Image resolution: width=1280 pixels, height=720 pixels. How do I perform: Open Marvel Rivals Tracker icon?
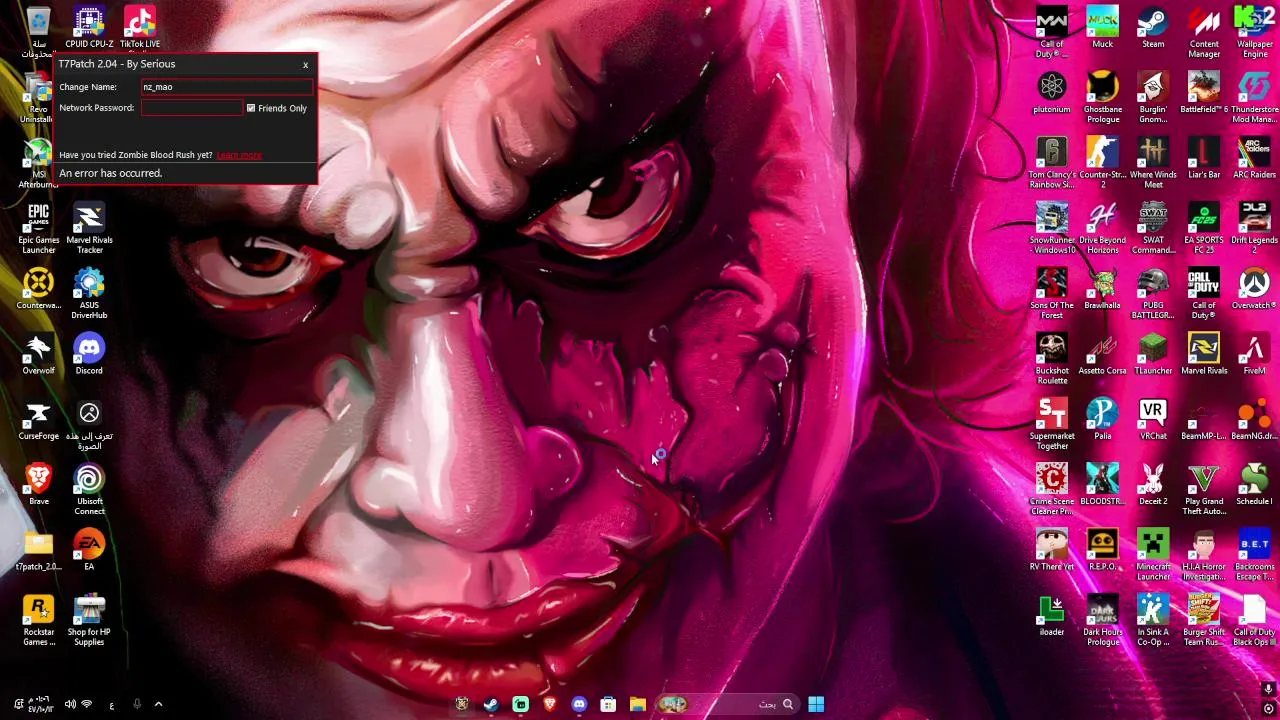click(x=89, y=228)
